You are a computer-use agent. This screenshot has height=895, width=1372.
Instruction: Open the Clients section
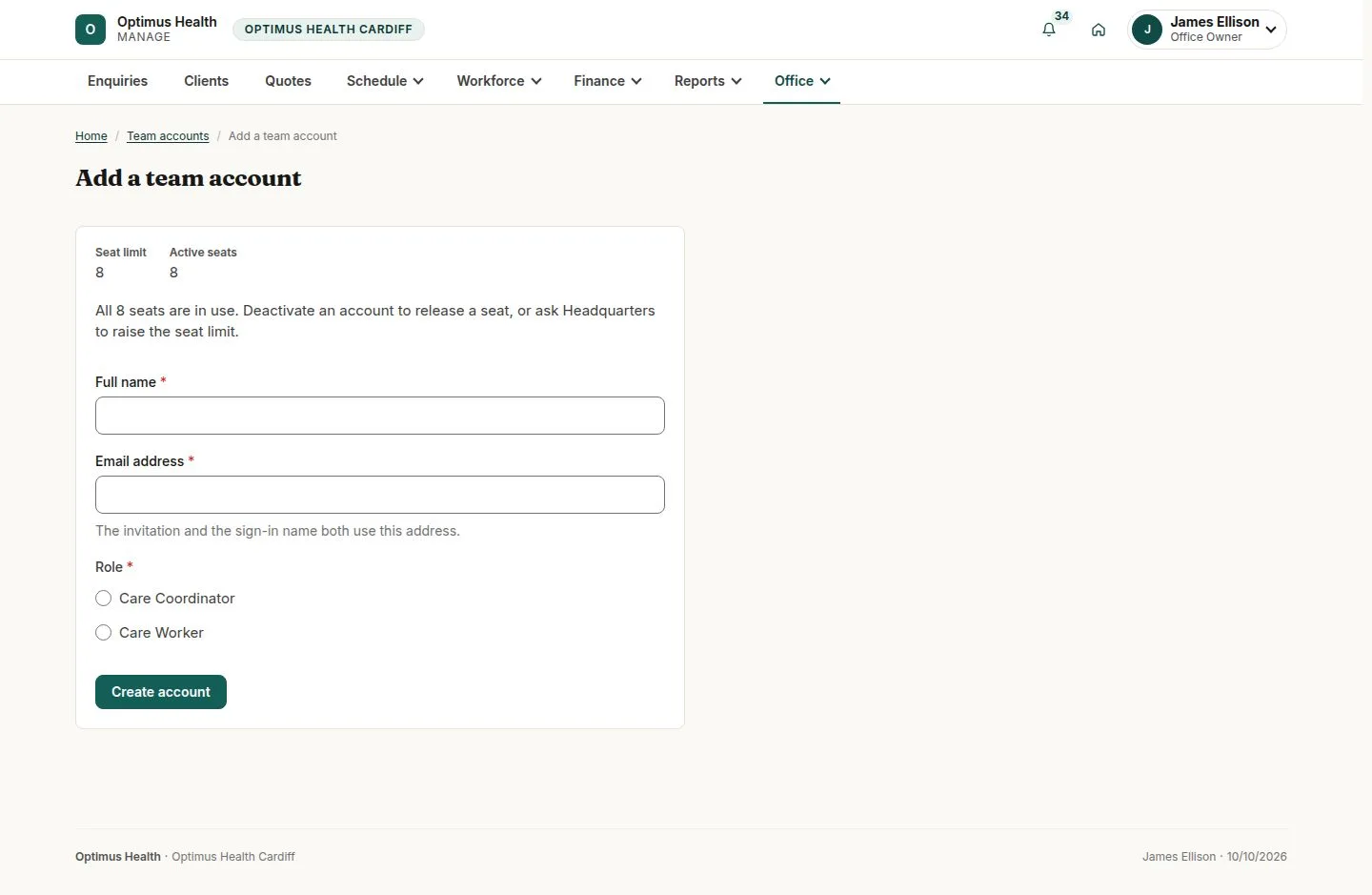tap(206, 81)
